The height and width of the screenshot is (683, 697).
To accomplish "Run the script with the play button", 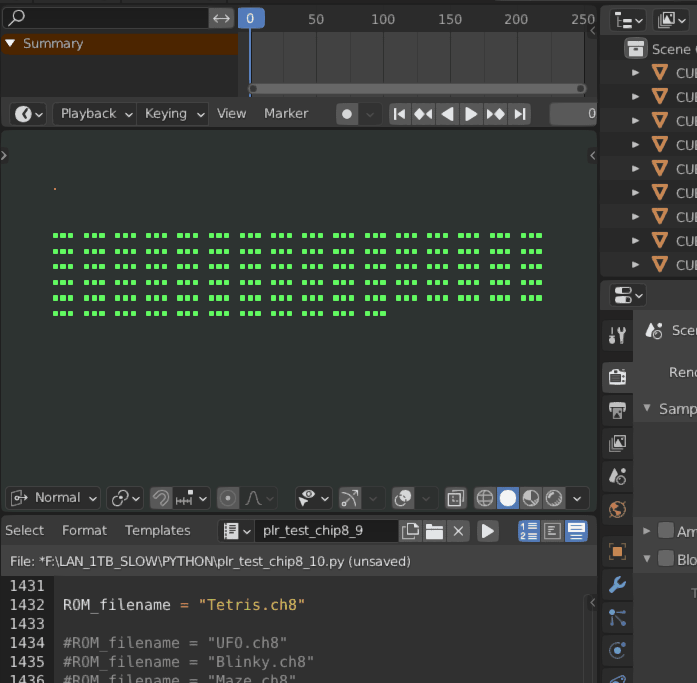I will pyautogui.click(x=488, y=531).
